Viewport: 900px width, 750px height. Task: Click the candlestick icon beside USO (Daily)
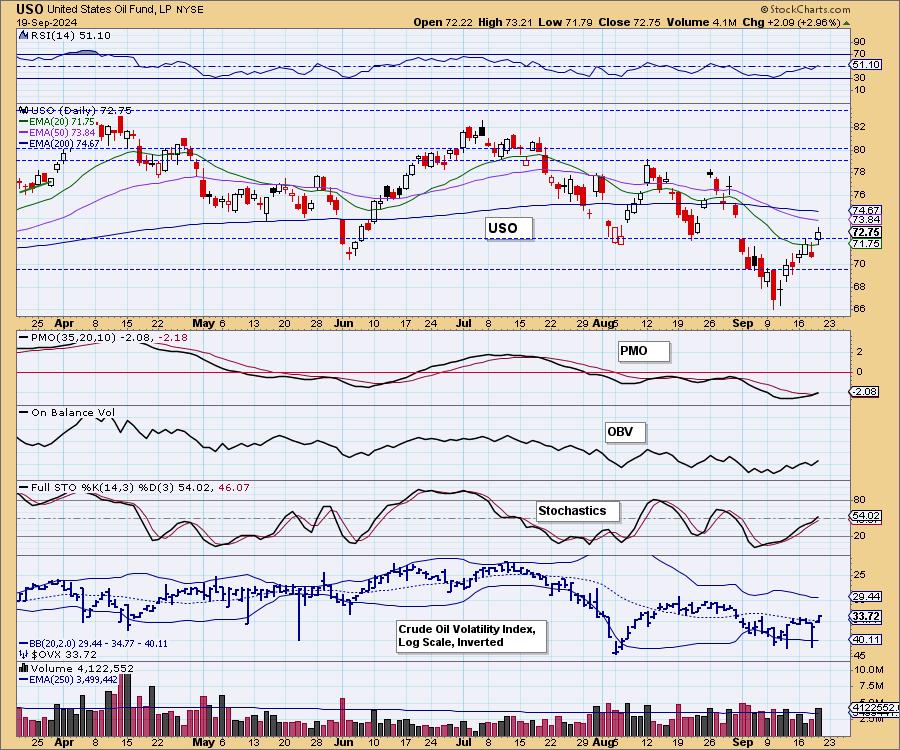[24, 110]
